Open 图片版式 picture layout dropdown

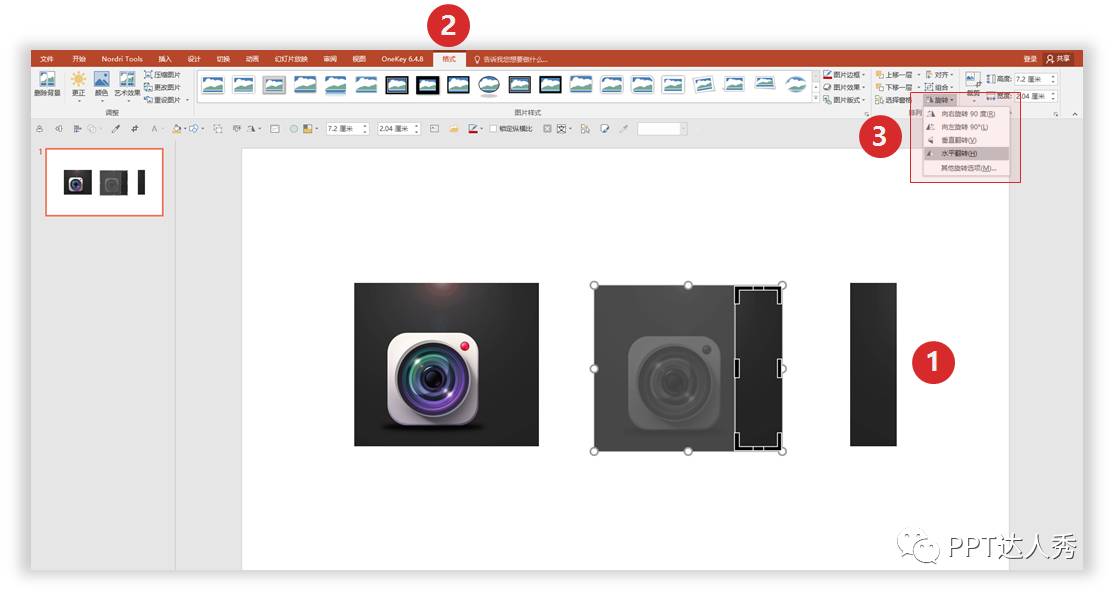click(845, 100)
